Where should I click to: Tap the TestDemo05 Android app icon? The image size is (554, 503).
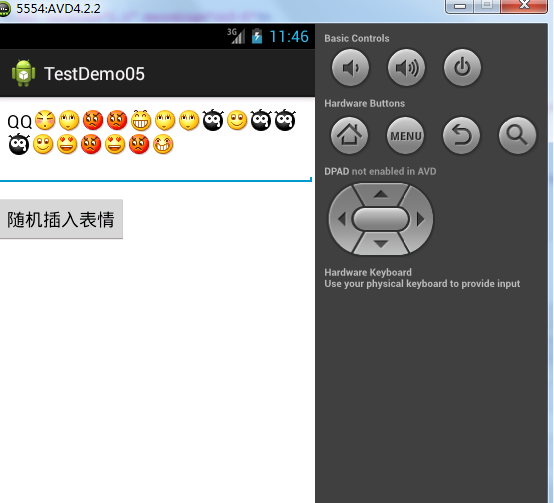coord(23,73)
